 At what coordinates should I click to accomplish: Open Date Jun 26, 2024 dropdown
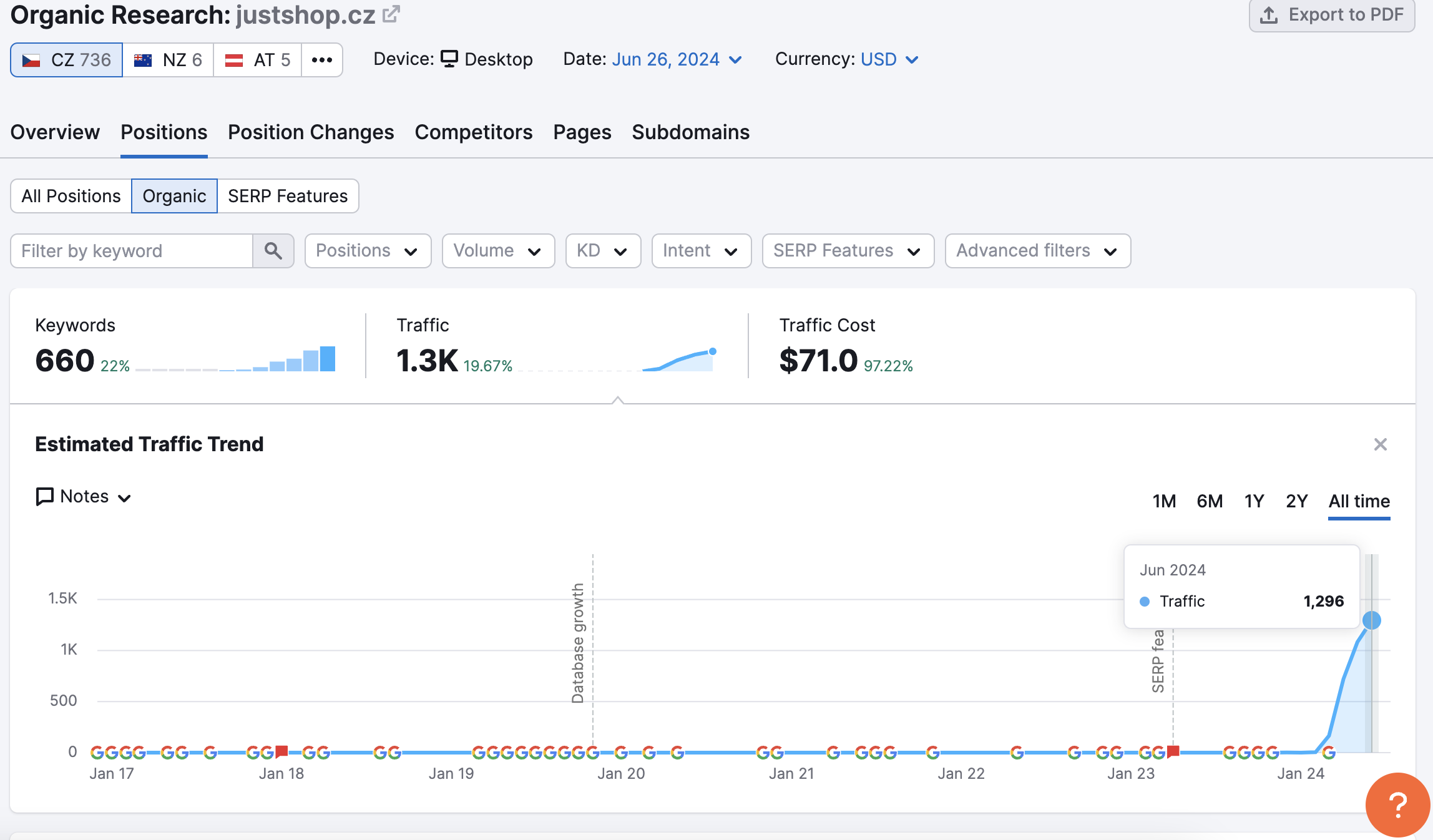pos(677,59)
